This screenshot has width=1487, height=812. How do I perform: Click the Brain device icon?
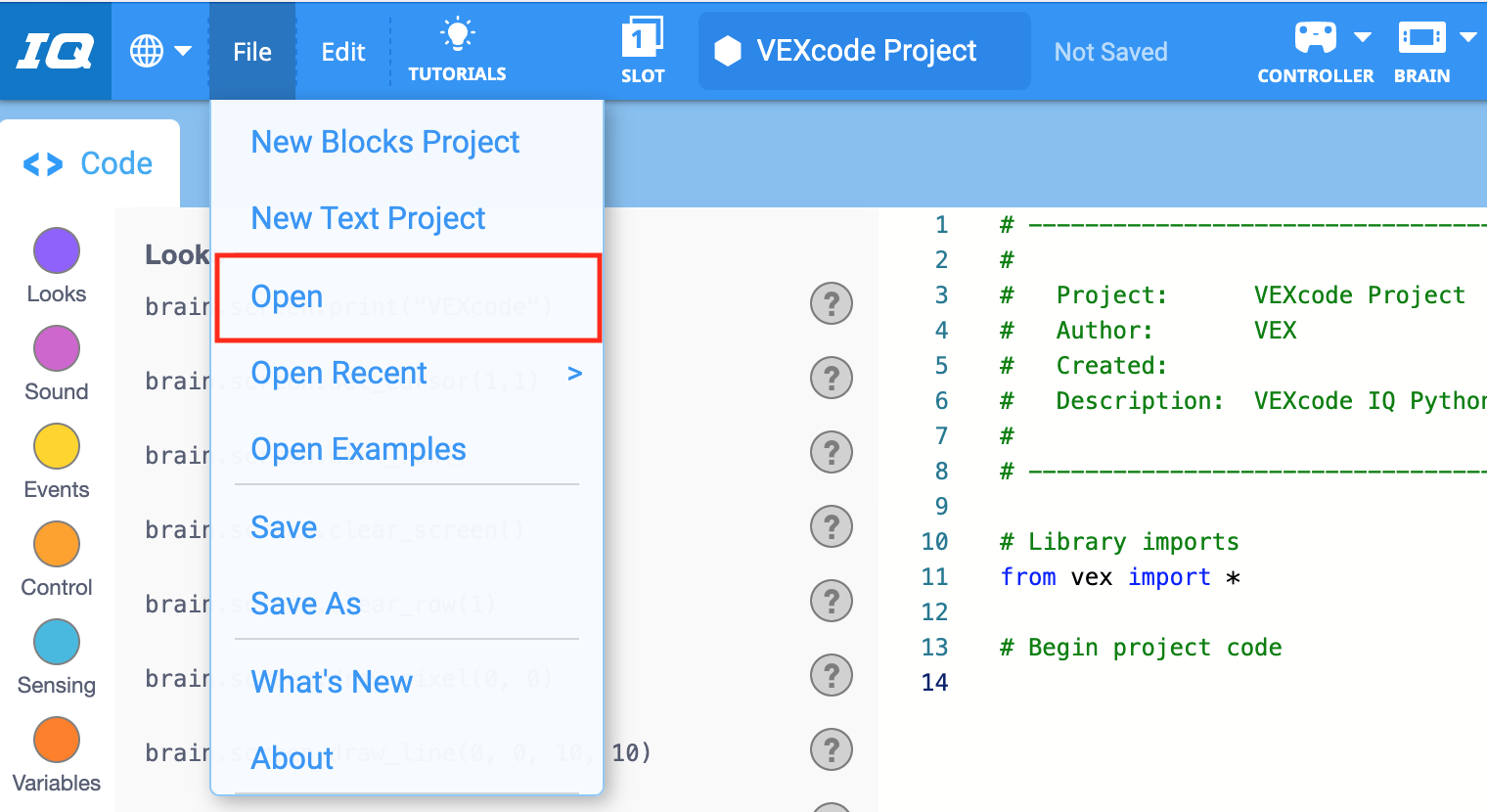point(1422,38)
